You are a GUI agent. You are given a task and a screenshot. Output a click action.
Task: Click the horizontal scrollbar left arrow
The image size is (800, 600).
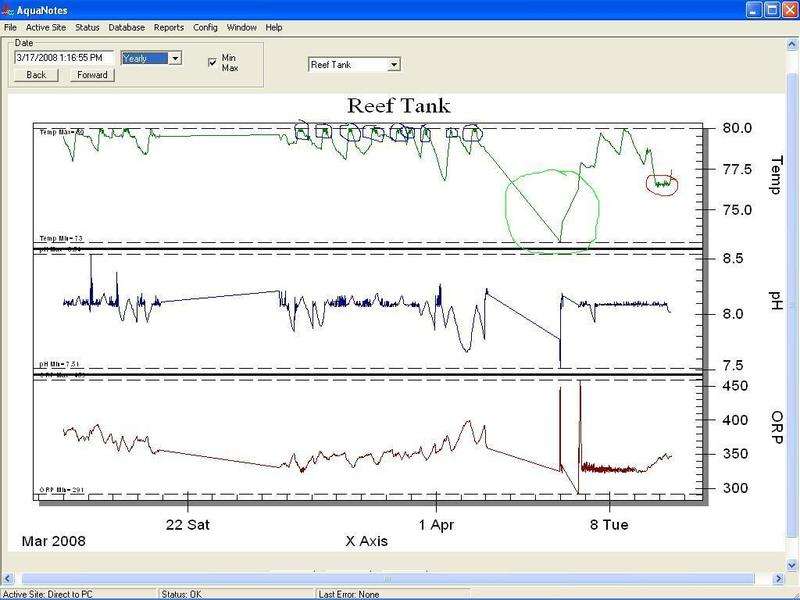click(8, 578)
